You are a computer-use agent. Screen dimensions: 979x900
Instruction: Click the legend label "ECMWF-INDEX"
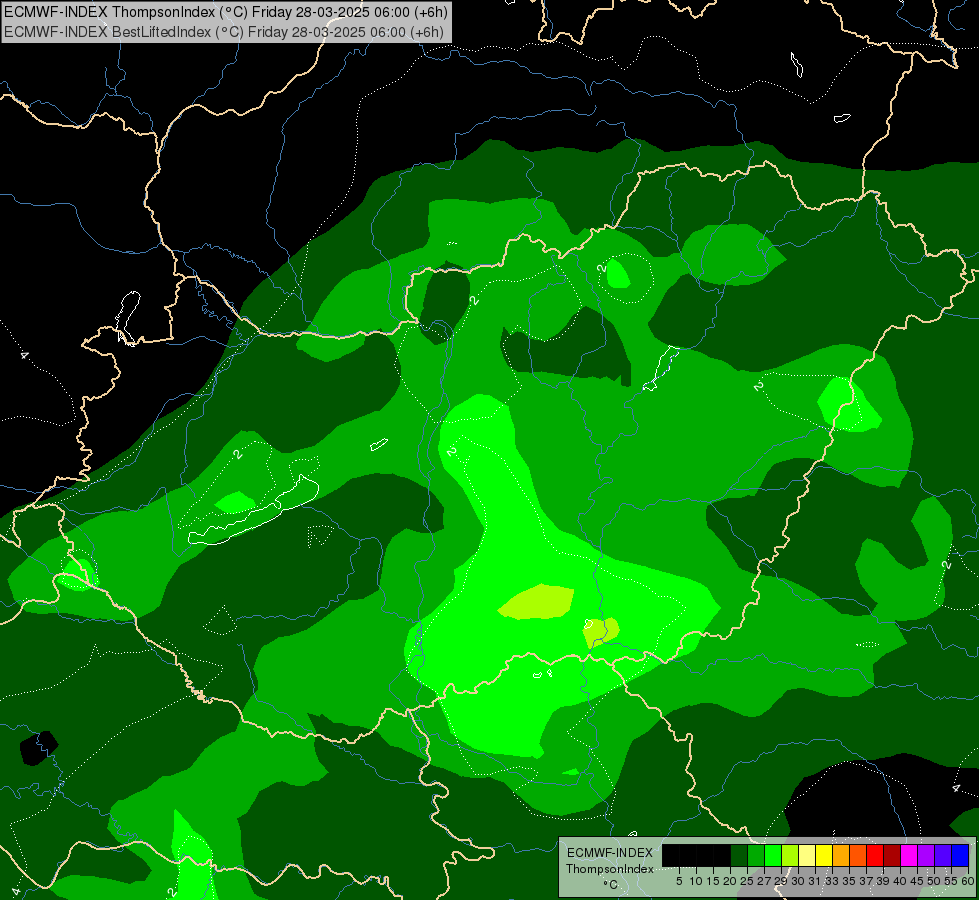pos(610,853)
